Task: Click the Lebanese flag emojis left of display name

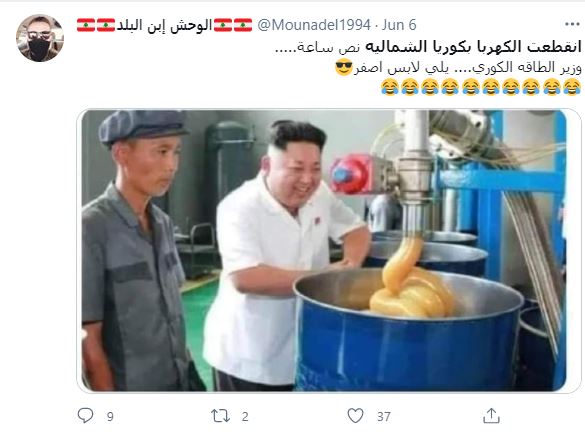Action: click(x=96, y=25)
